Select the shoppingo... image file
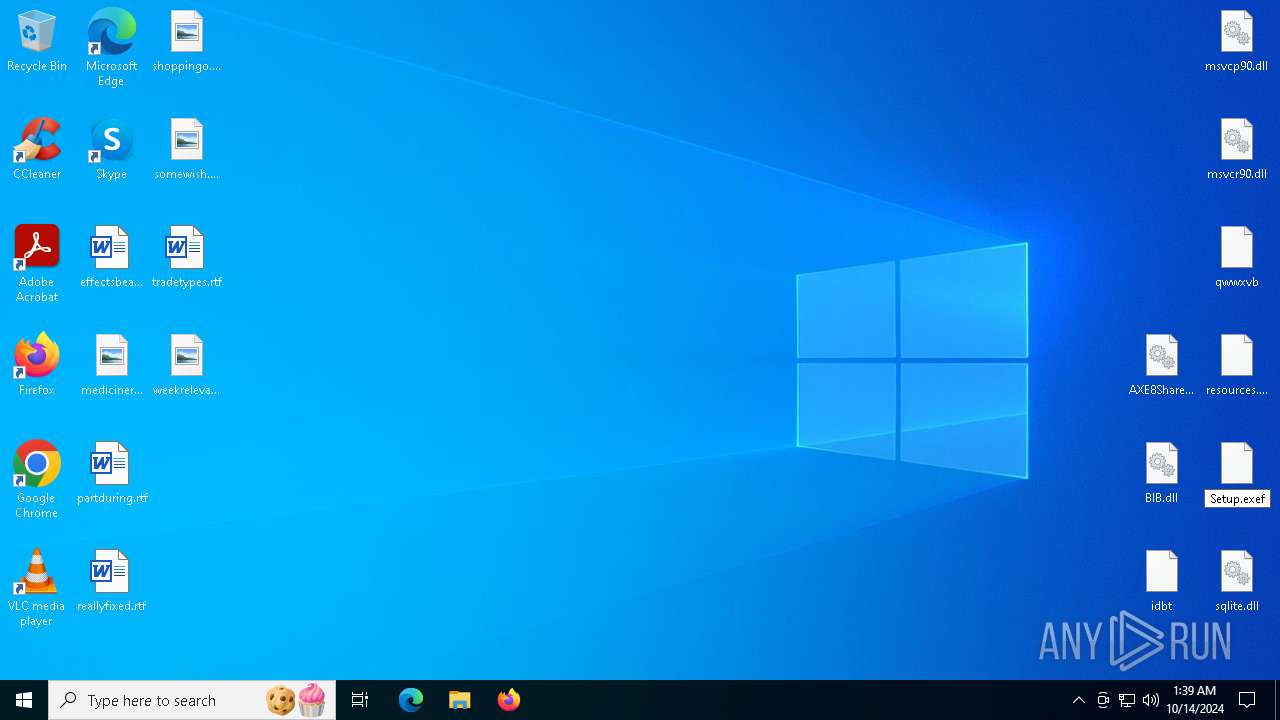Screen dimensions: 1280x720 click(186, 42)
